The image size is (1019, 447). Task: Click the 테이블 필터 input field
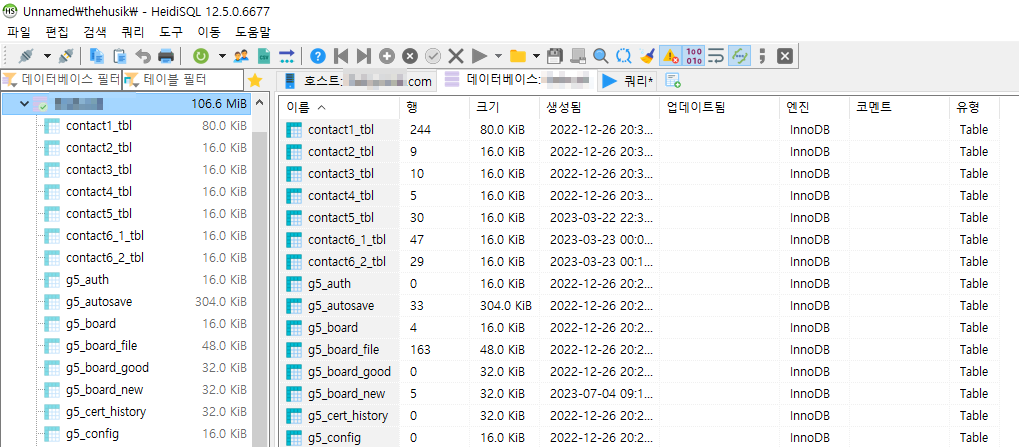click(x=183, y=80)
